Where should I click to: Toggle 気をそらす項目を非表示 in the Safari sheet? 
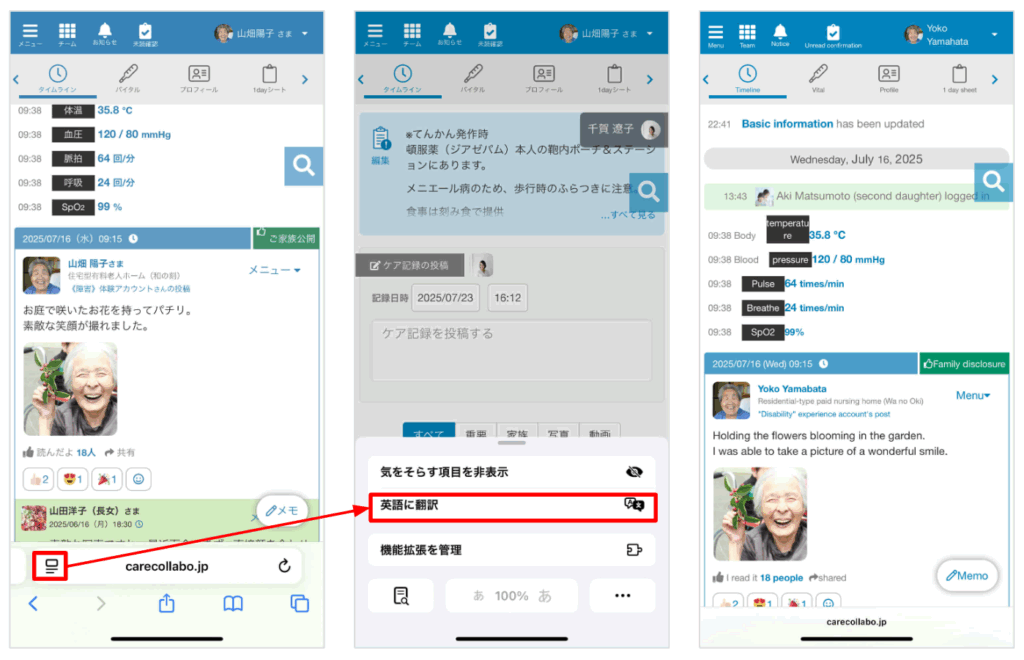tap(511, 472)
